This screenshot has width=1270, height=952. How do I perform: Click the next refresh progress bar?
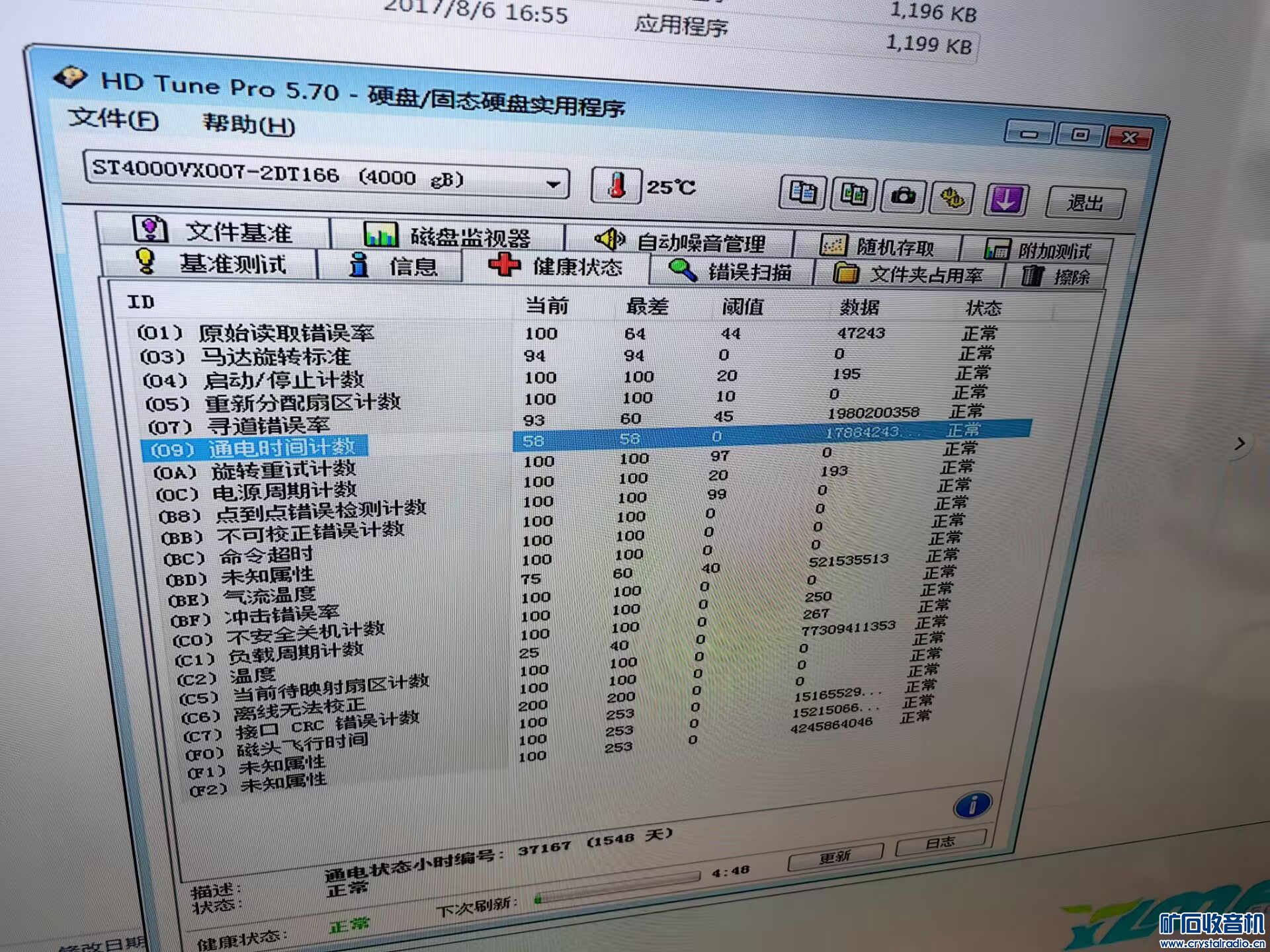[x=618, y=888]
